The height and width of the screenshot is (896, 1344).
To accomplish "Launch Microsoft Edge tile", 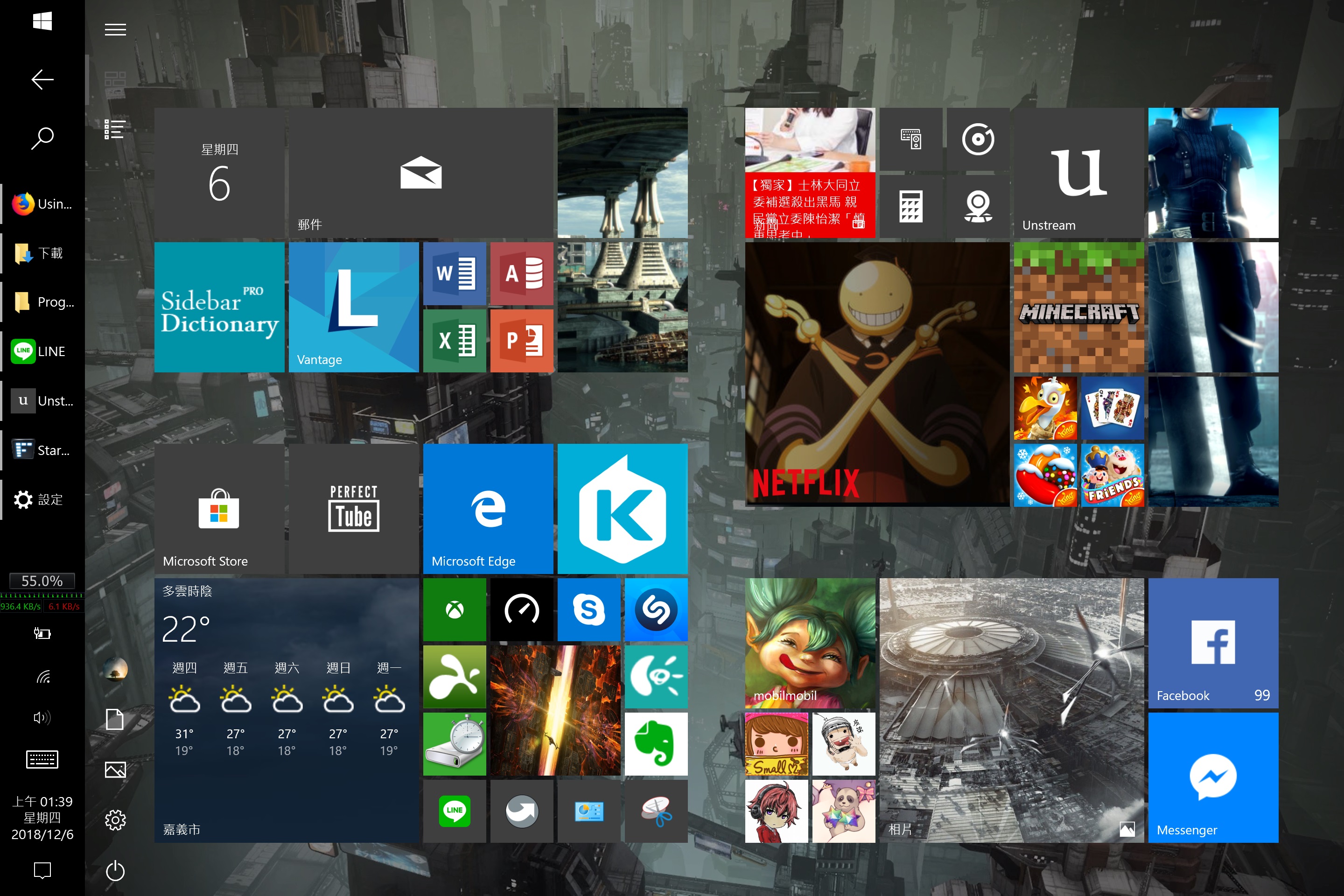I will (488, 509).
